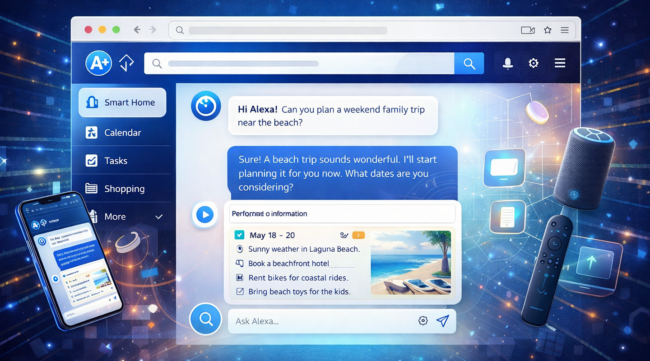The image size is (650, 361).
Task: Click the icon left of orange badge
Action: [344, 235]
